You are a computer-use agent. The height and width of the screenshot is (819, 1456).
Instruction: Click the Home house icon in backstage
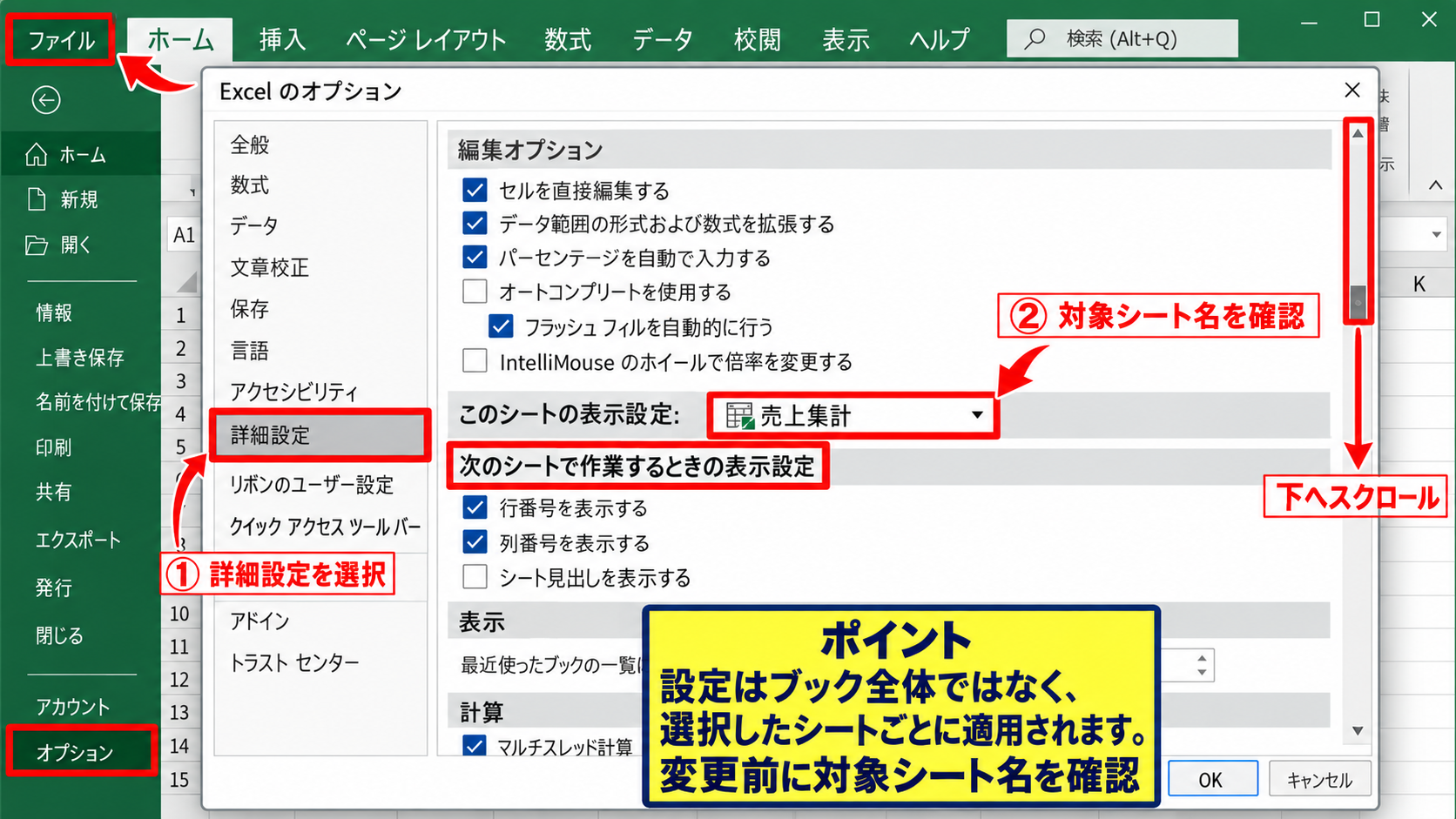coord(37,155)
